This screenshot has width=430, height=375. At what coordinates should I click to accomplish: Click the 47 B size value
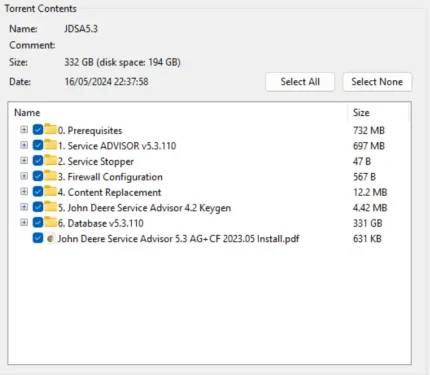click(362, 161)
